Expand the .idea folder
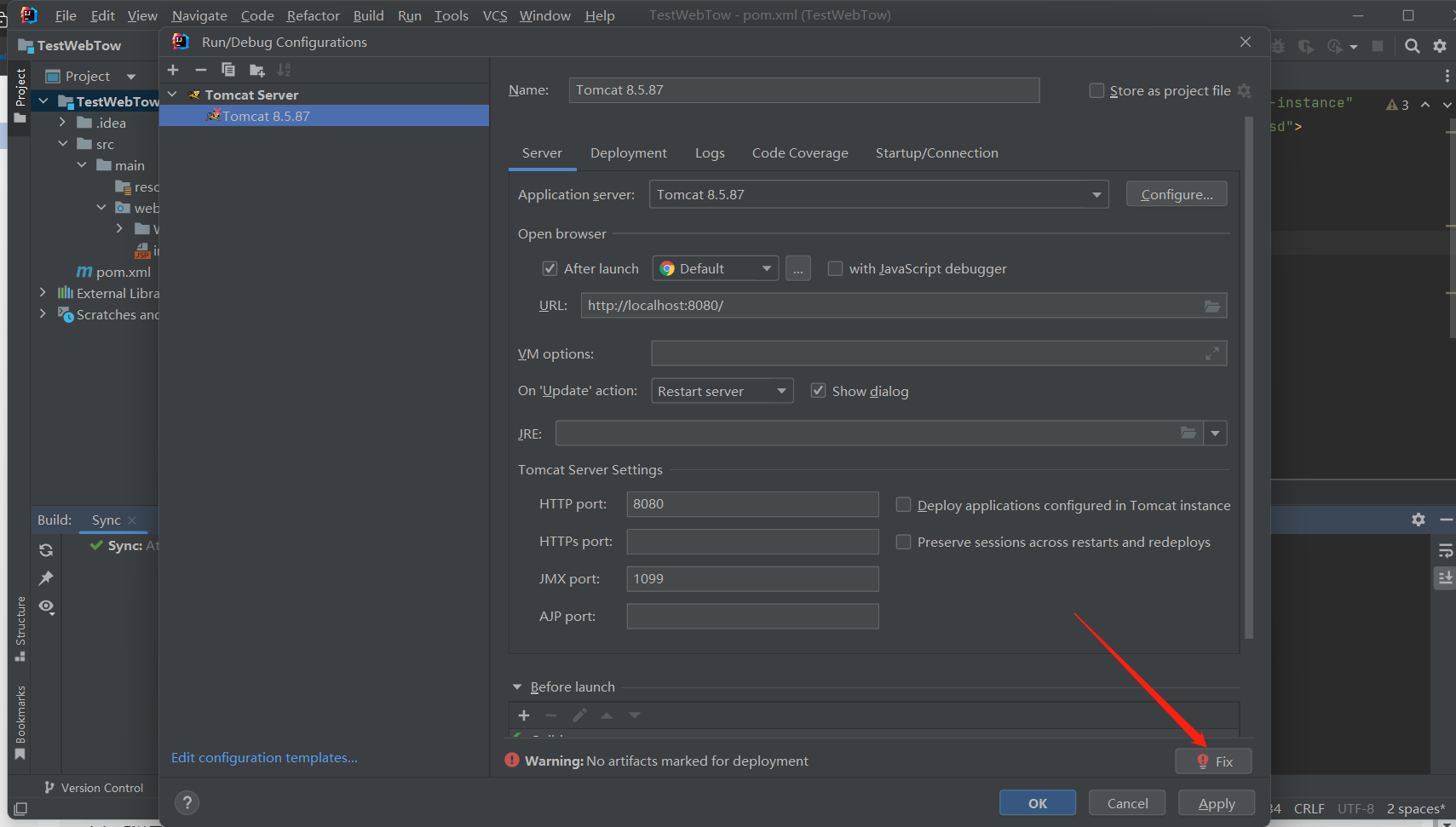 [62, 123]
